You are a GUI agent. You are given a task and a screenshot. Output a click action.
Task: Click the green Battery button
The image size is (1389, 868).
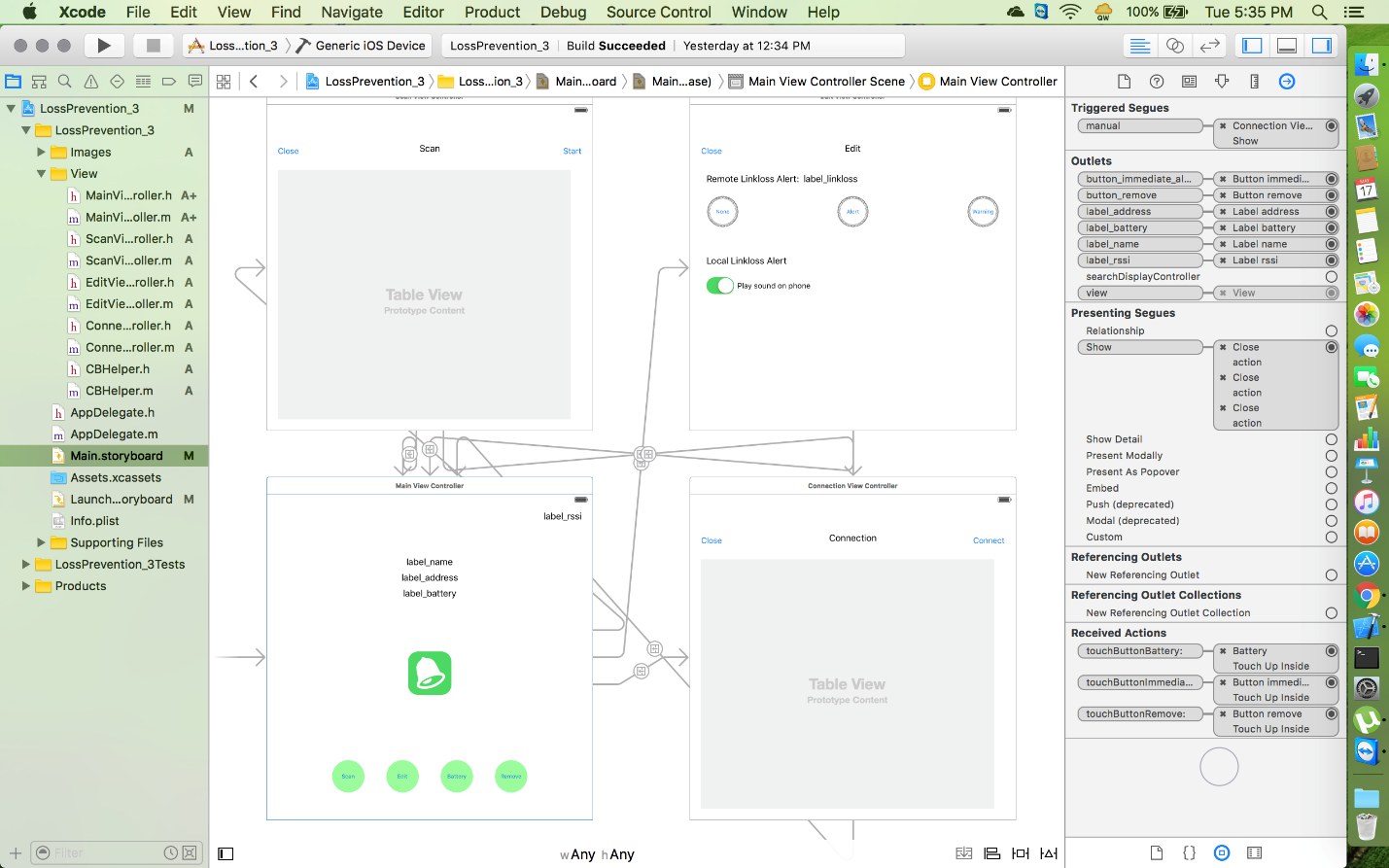coord(457,776)
